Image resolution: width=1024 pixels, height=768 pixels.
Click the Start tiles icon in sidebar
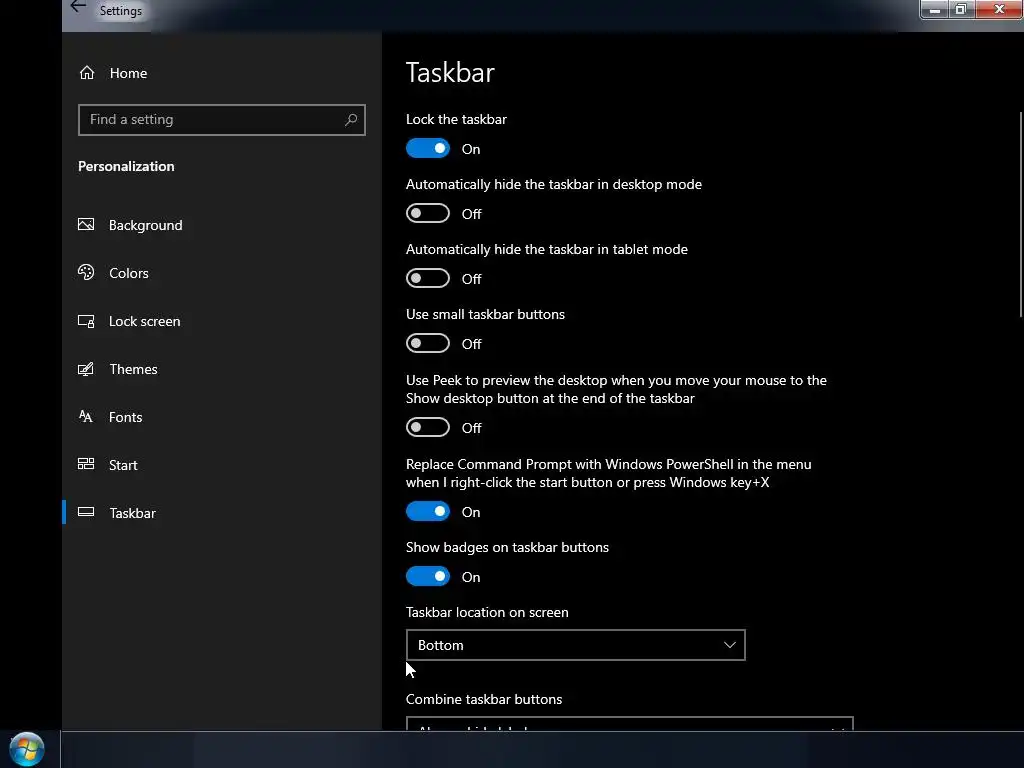pyautogui.click(x=87, y=465)
